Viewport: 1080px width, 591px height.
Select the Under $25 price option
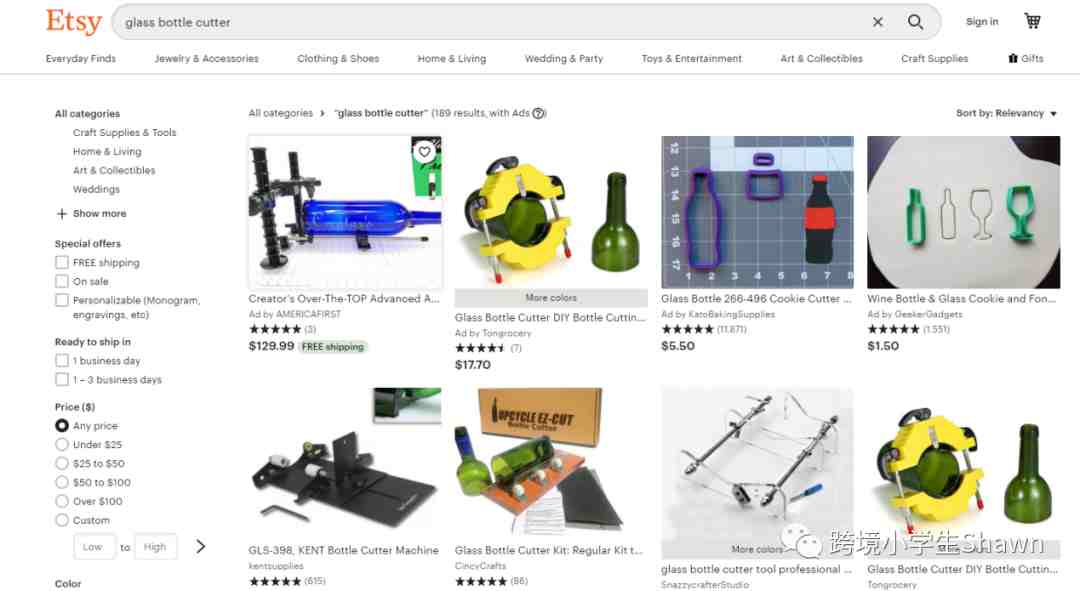(62, 444)
